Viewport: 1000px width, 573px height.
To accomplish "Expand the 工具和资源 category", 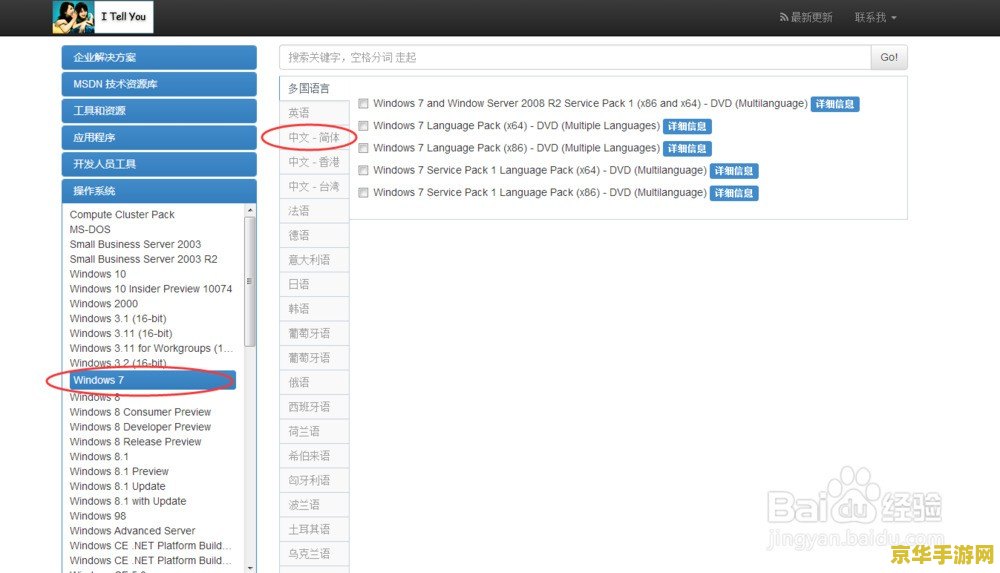I will click(x=159, y=111).
